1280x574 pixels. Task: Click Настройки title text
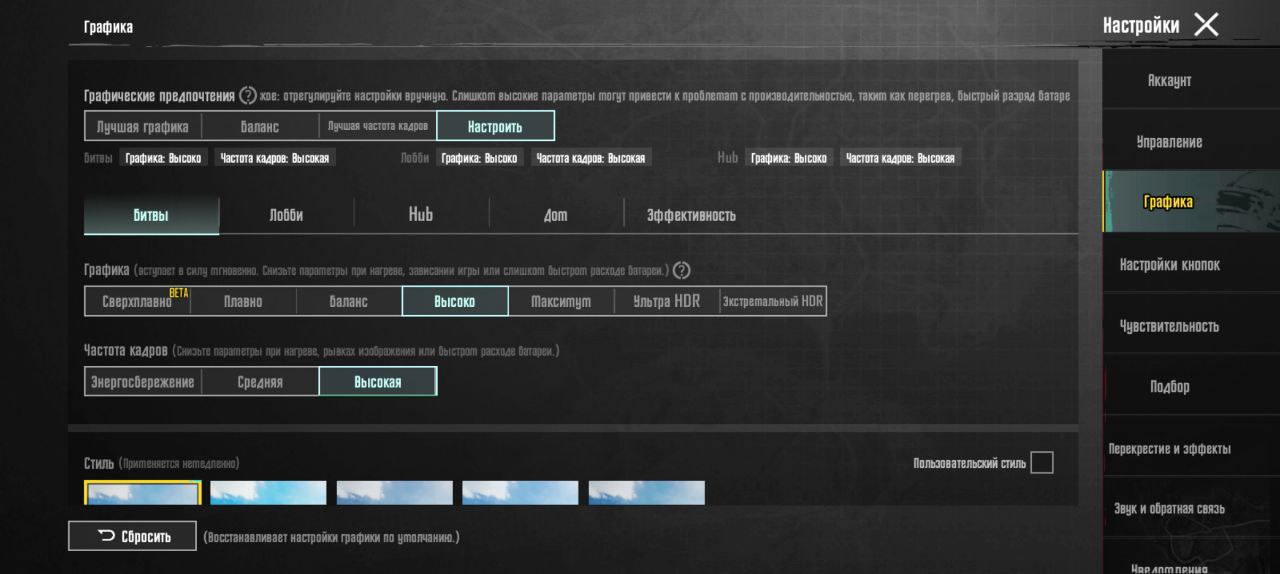click(x=1141, y=25)
